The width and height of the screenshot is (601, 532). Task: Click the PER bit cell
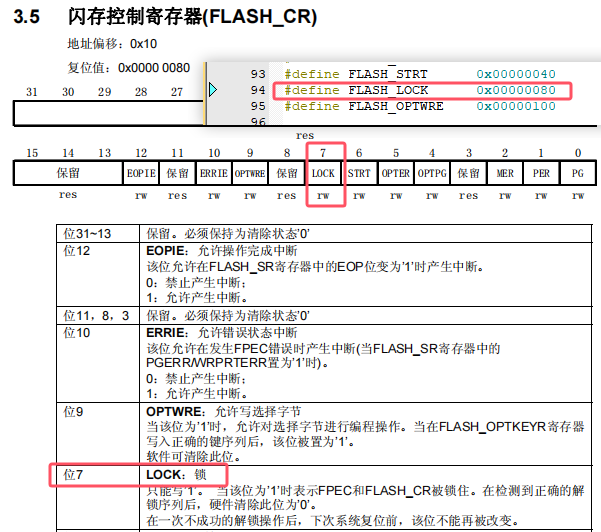click(x=541, y=173)
